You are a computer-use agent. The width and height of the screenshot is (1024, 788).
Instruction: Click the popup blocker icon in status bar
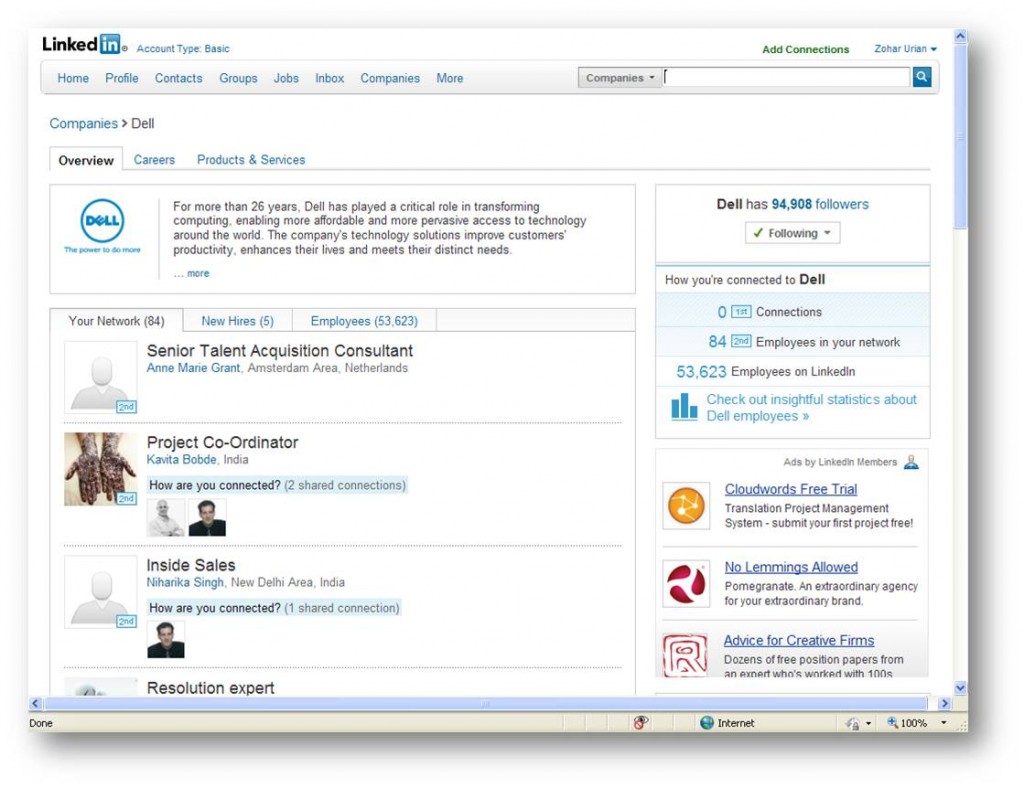coord(641,723)
